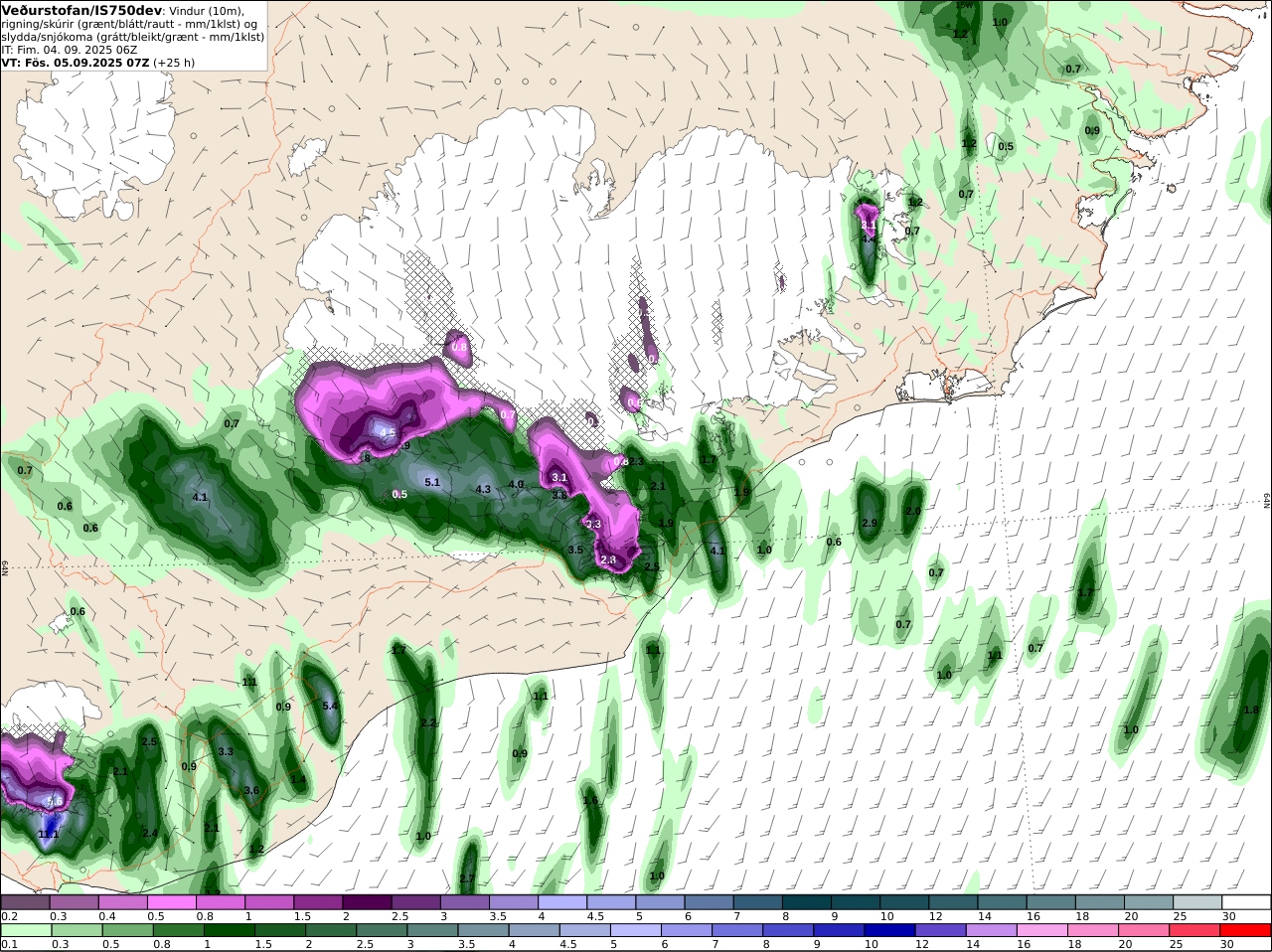Click the 5.1 precipitation value on the map
This screenshot has width=1272, height=952.
pos(432,482)
